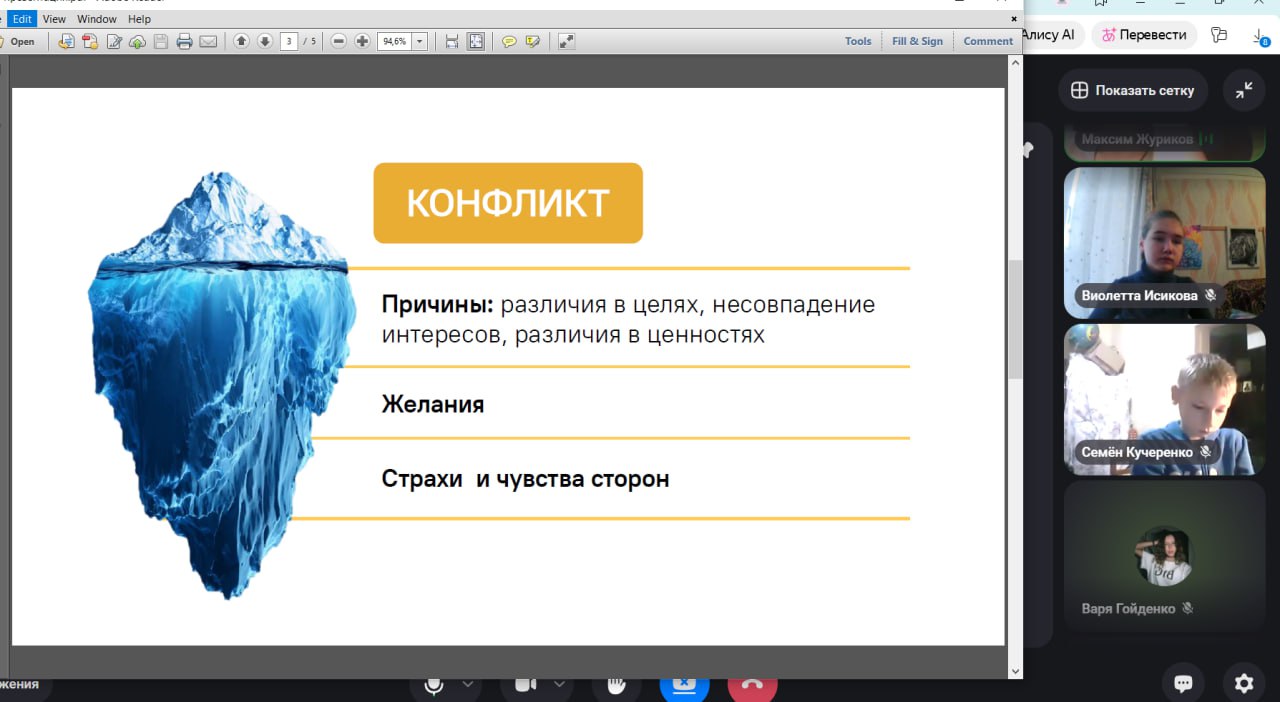Open the zoom percentage dropdown

tap(420, 41)
